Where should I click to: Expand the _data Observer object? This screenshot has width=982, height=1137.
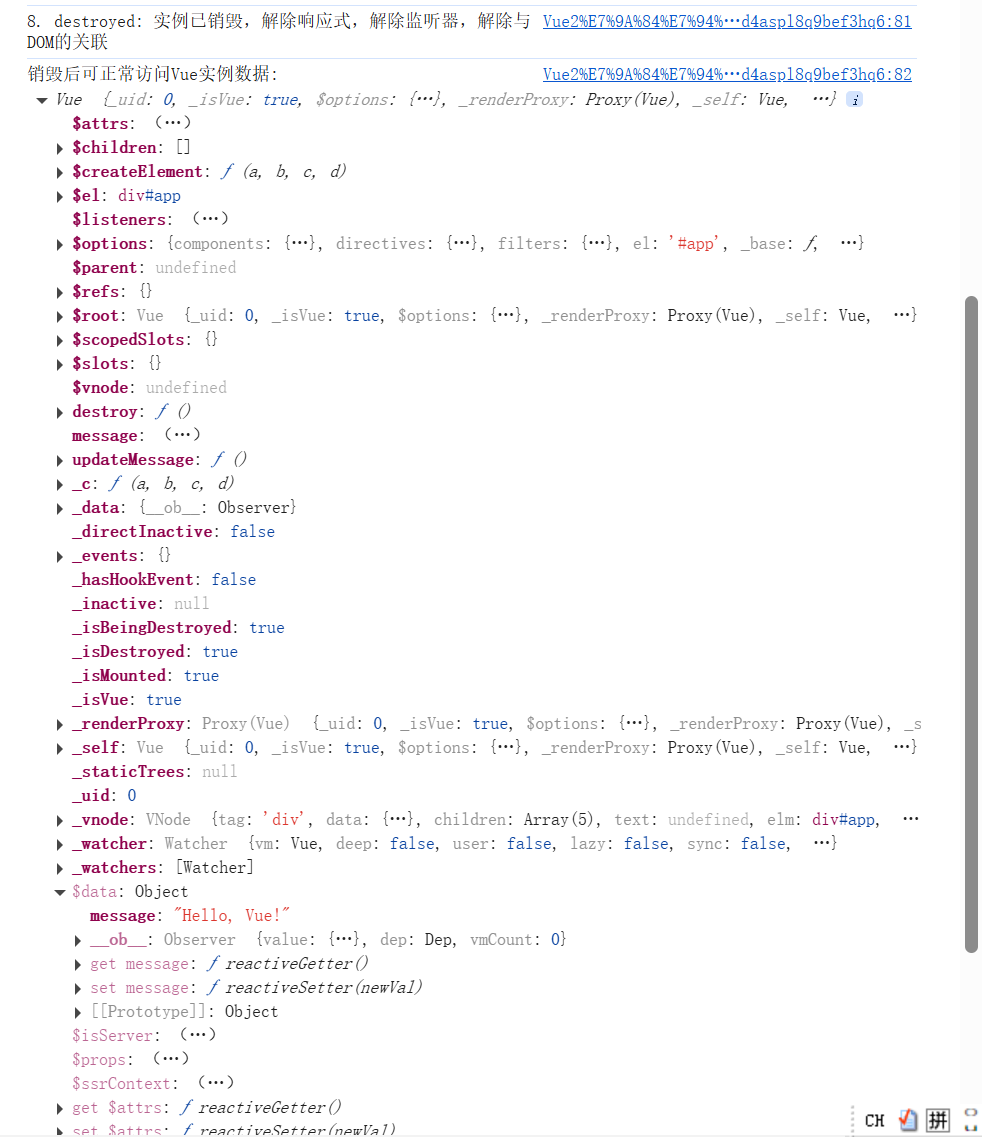(59, 508)
